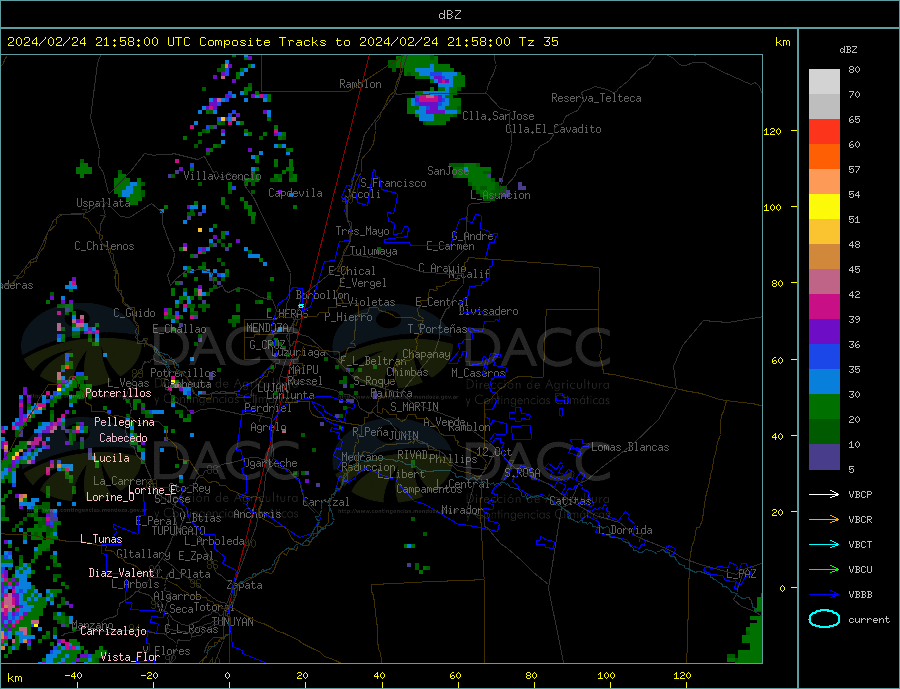
Task: Click the 80 dBZ color swatch
Action: [x=824, y=82]
